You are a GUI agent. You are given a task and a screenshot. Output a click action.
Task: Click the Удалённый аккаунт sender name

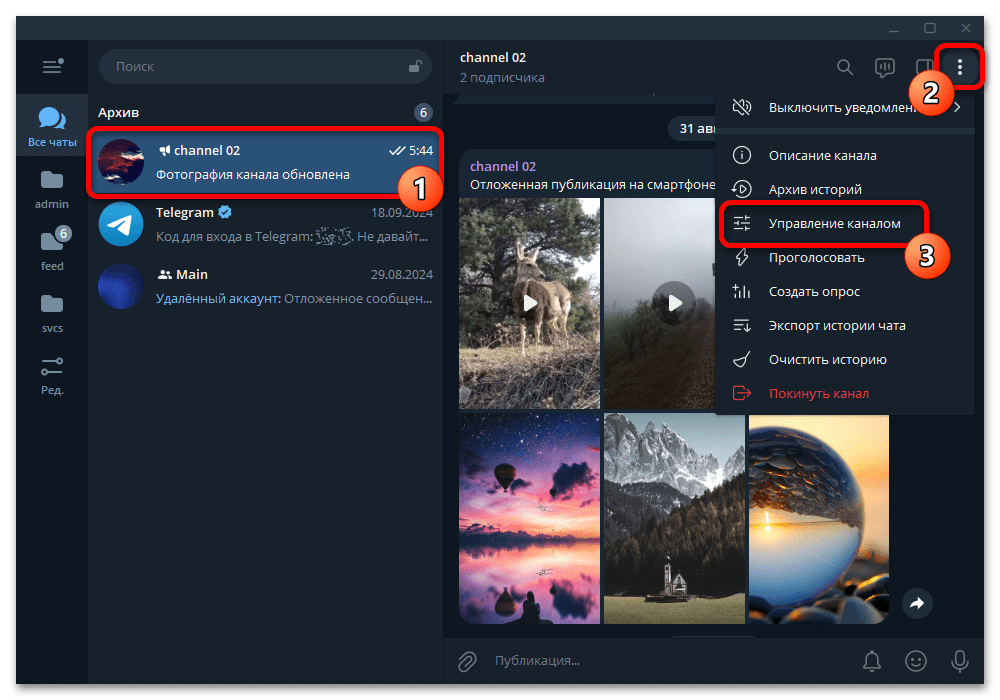pos(218,298)
